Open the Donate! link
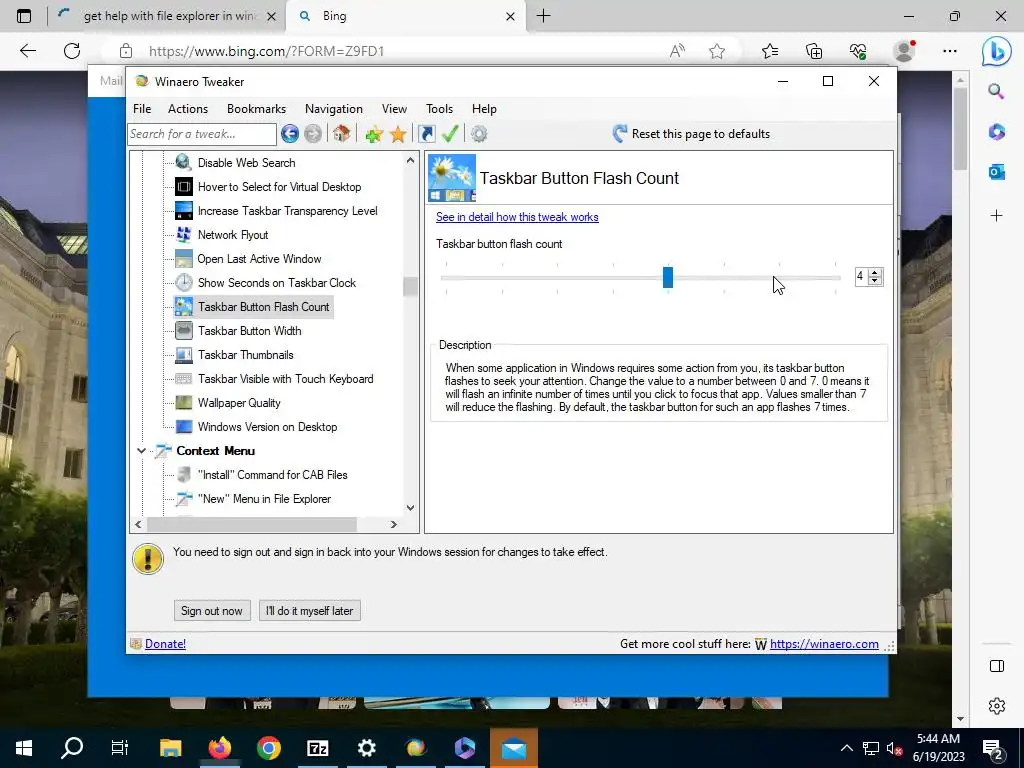 click(x=165, y=644)
